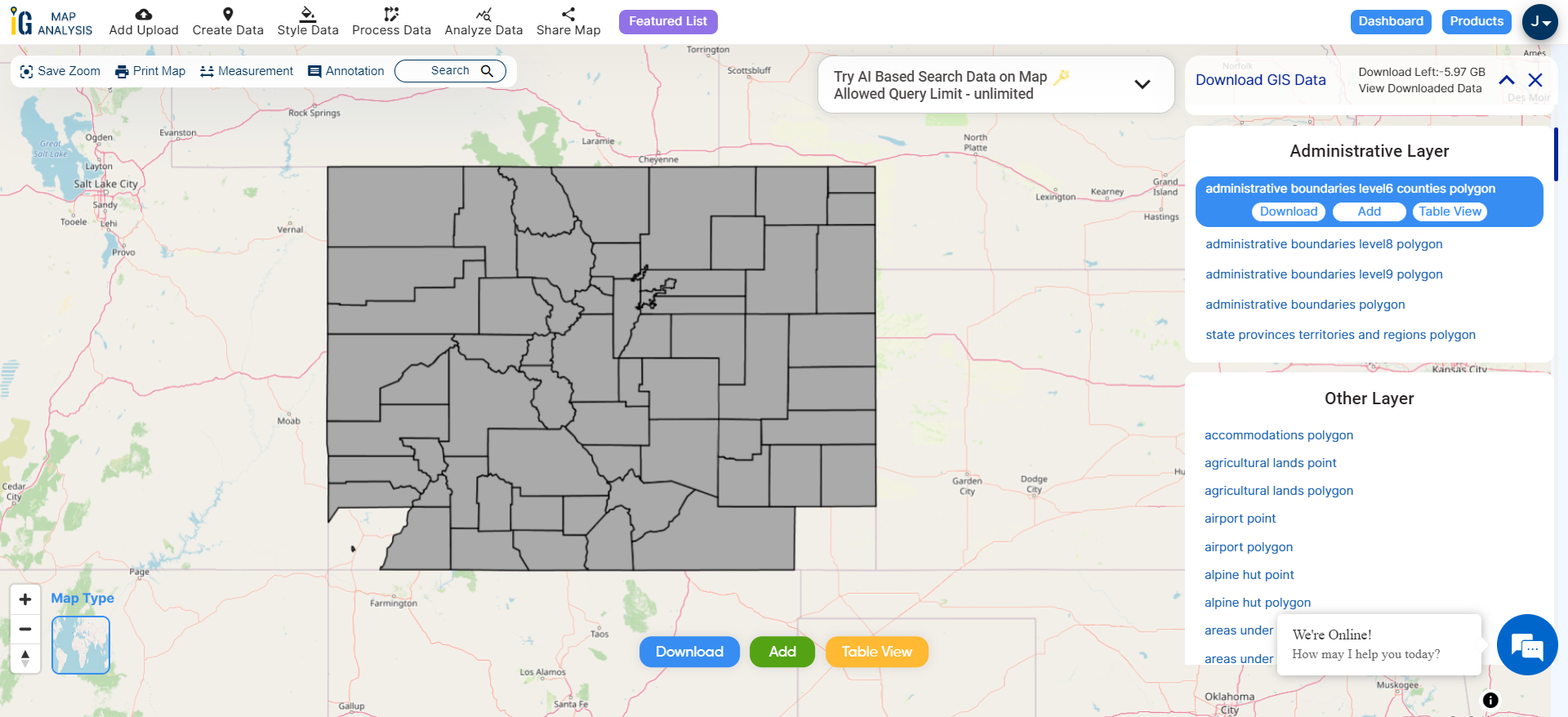Open the Style Data menu
This screenshot has width=1568, height=717.
308,22
